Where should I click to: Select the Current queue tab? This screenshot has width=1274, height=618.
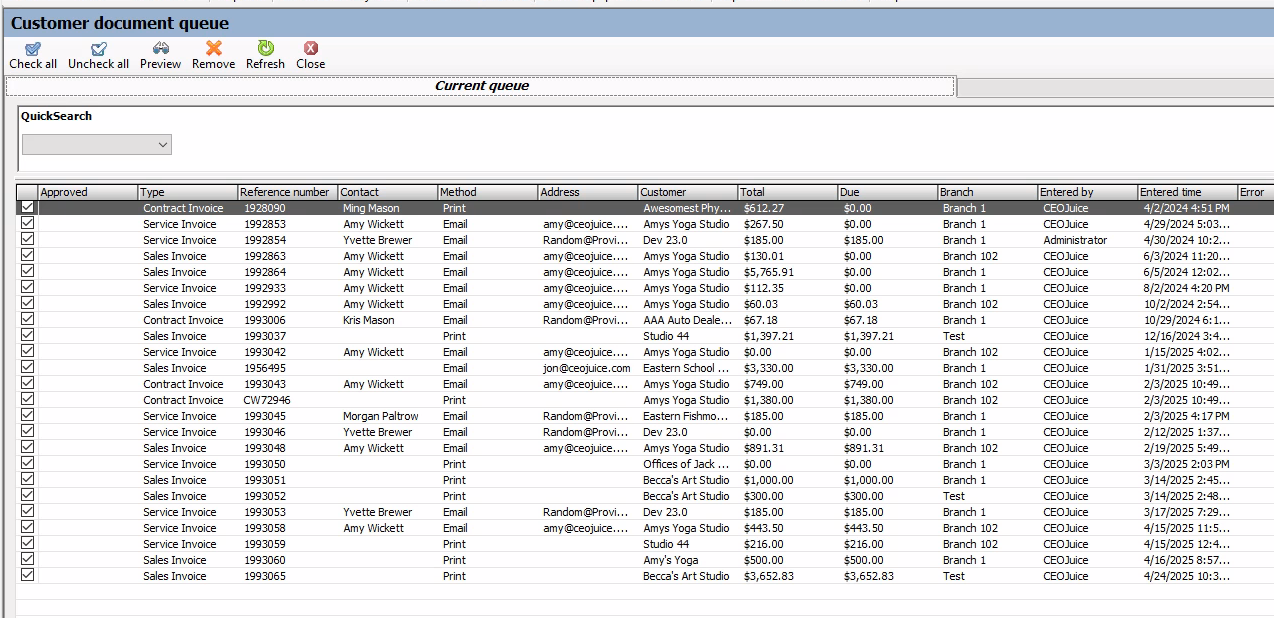pyautogui.click(x=481, y=86)
